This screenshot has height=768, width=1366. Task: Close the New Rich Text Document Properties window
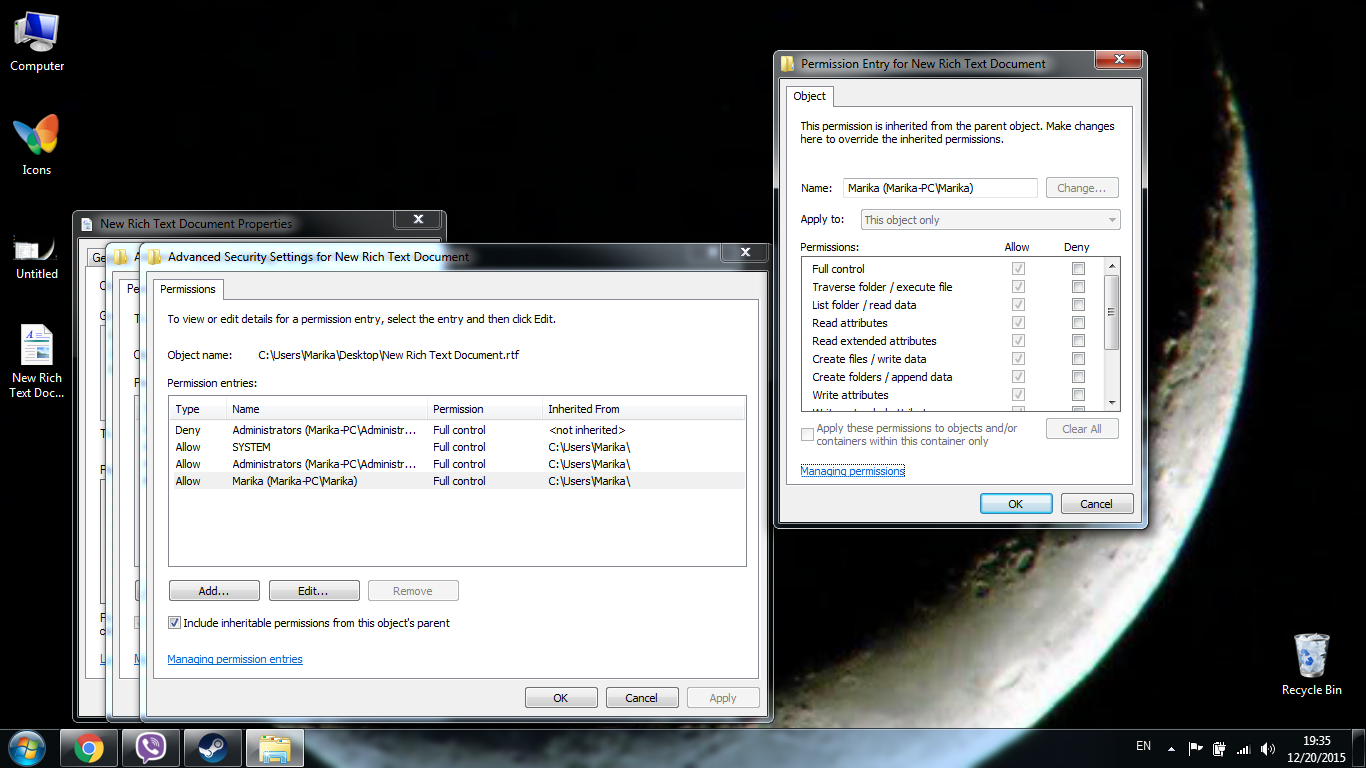(418, 220)
